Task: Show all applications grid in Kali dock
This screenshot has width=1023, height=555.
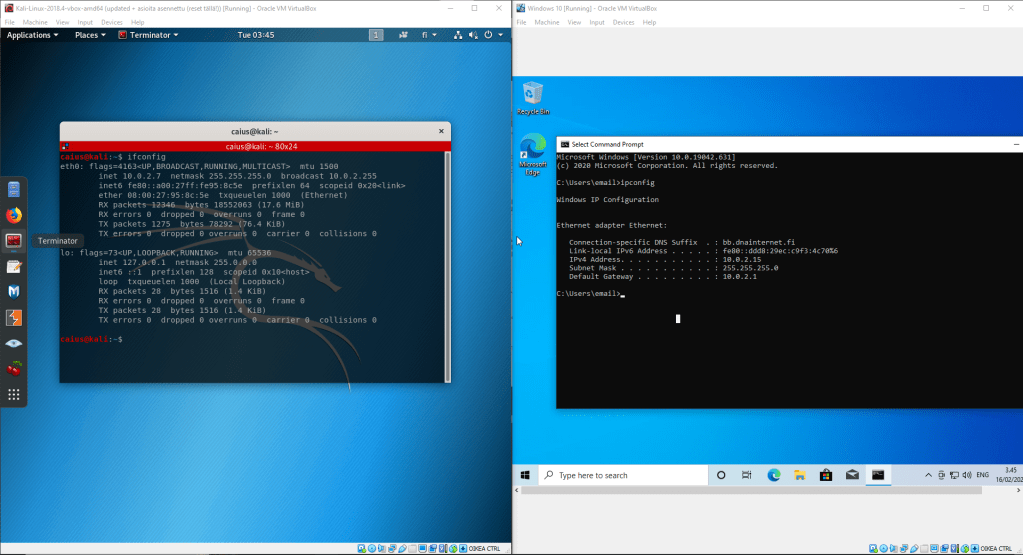Action: [x=14, y=395]
